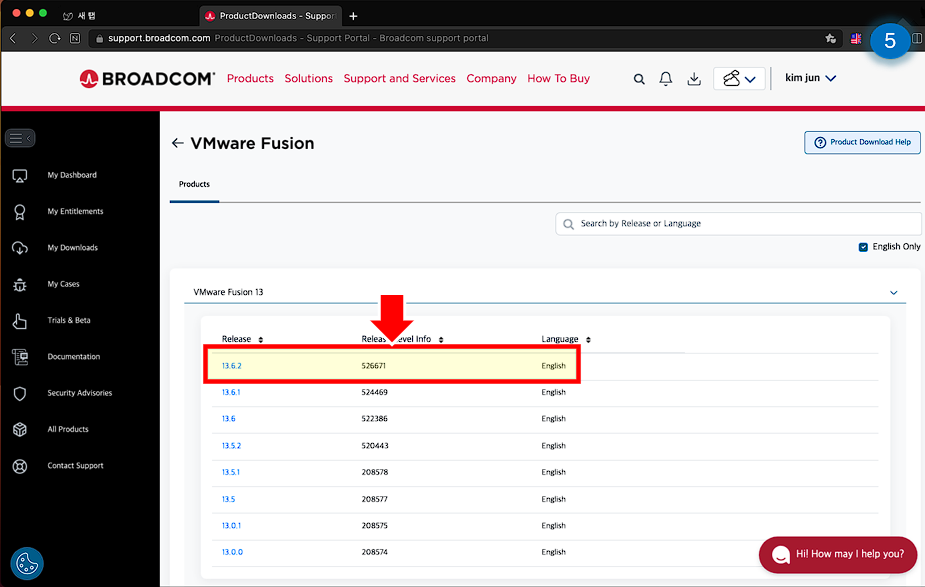This screenshot has height=587, width=925.
Task: Open Security Advisories in sidebar
Action: (80, 393)
